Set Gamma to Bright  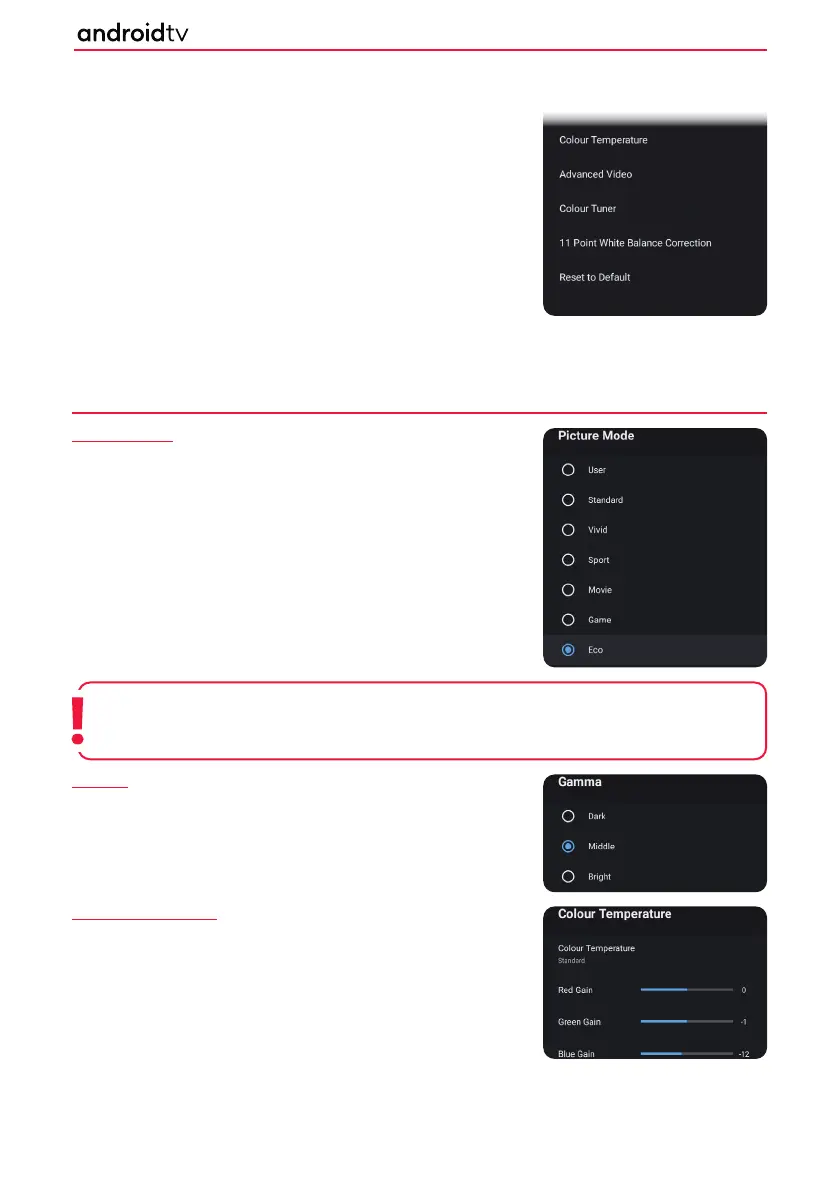click(568, 877)
